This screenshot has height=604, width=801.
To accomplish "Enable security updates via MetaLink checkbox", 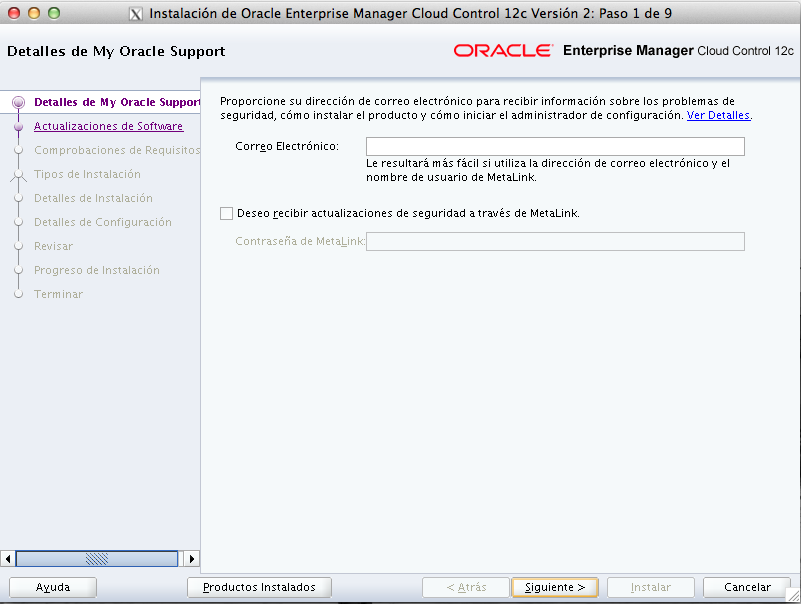I will 227,213.
